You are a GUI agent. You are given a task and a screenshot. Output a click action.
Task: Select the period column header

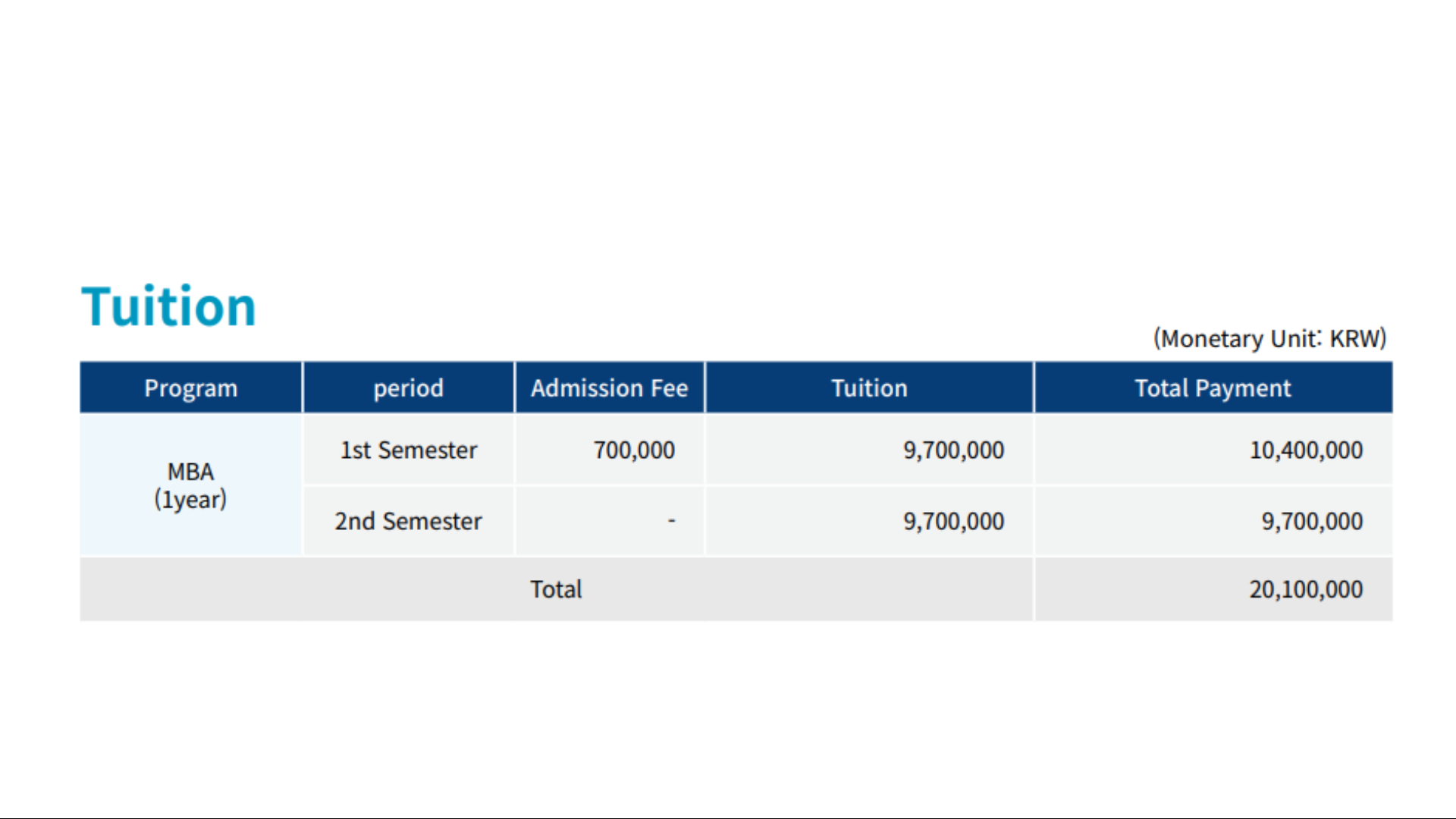pyautogui.click(x=409, y=388)
